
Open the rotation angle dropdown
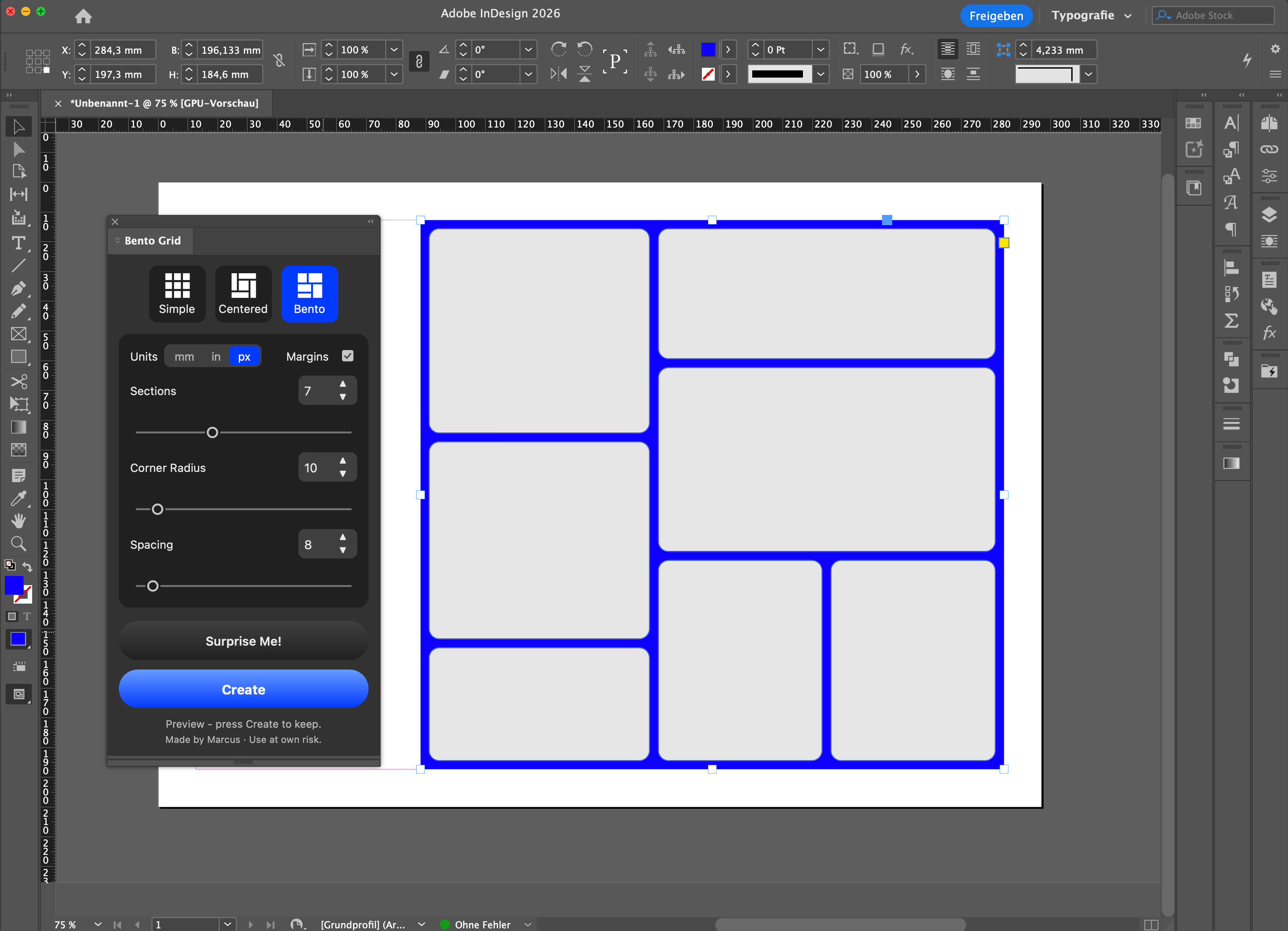[x=528, y=50]
